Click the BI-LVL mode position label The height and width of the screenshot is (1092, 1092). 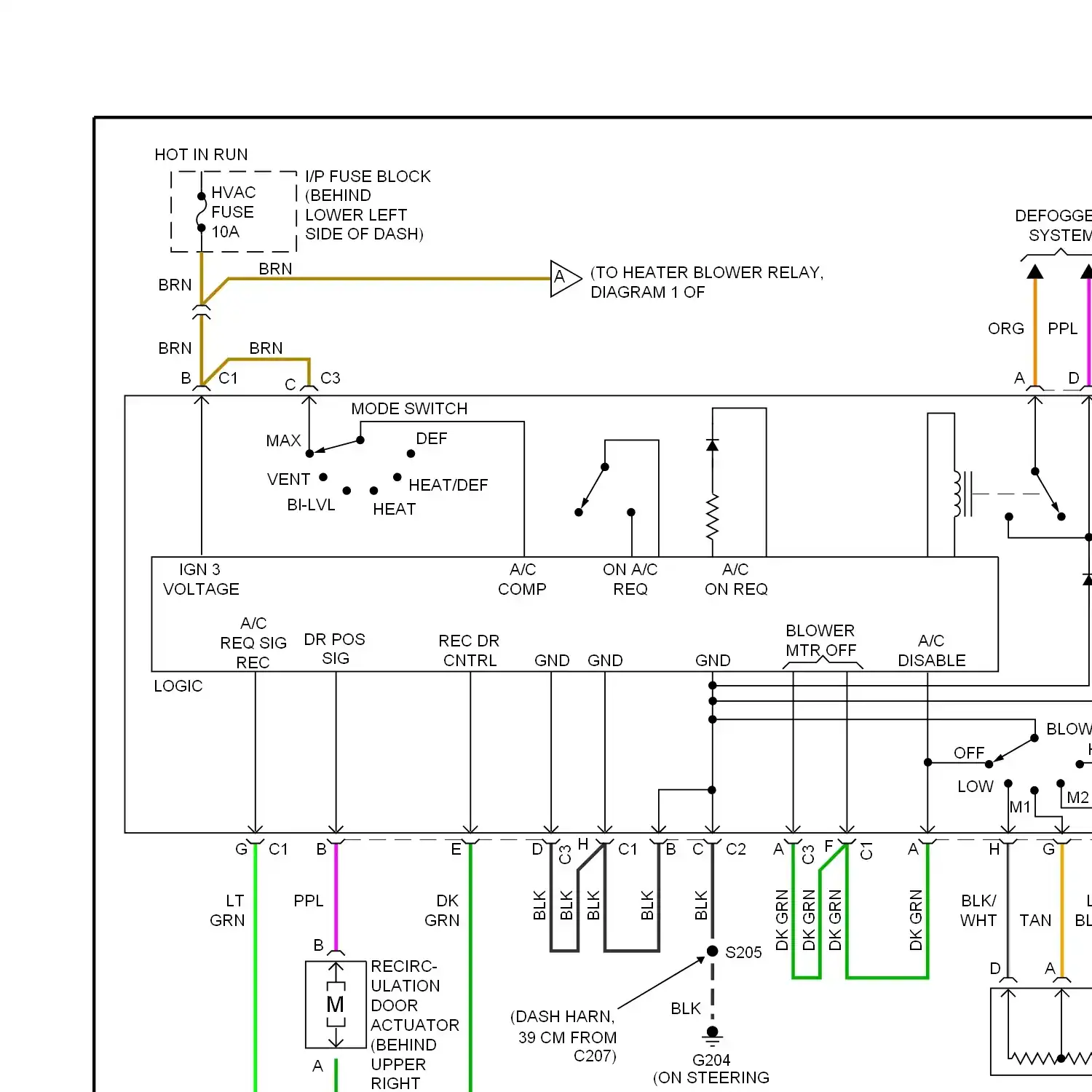[x=311, y=505]
